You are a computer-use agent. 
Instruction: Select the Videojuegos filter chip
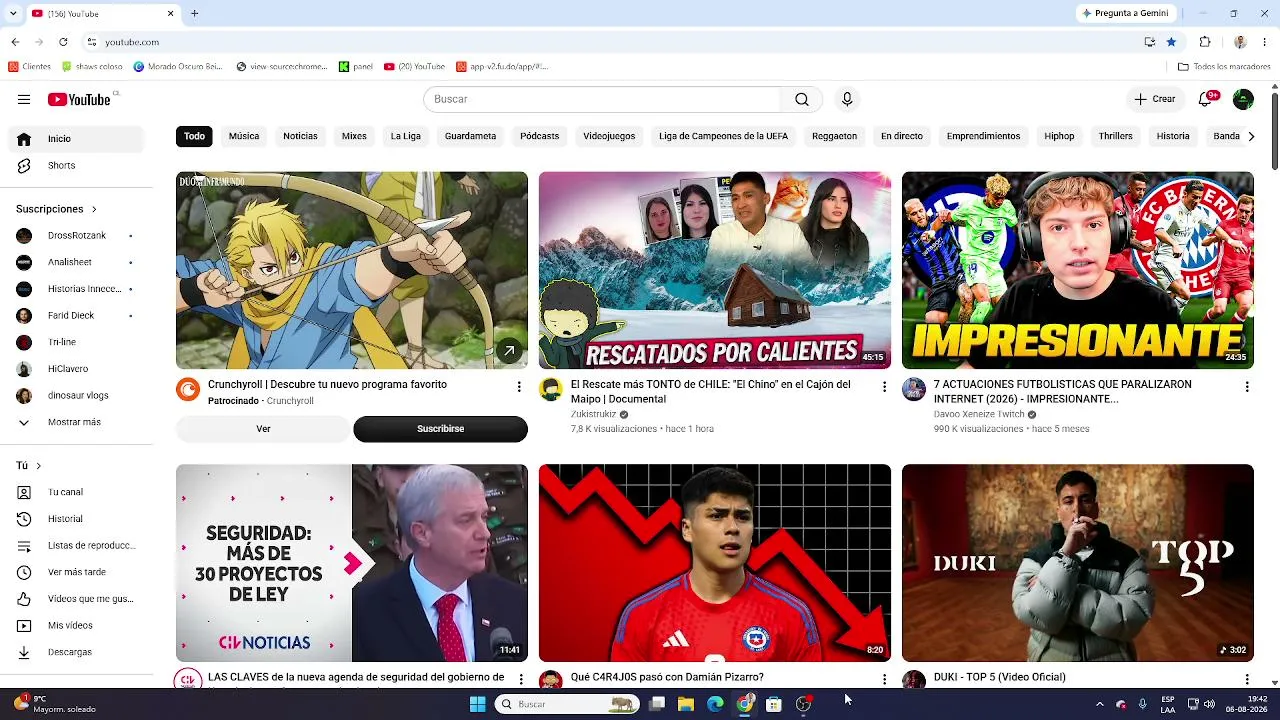(609, 136)
